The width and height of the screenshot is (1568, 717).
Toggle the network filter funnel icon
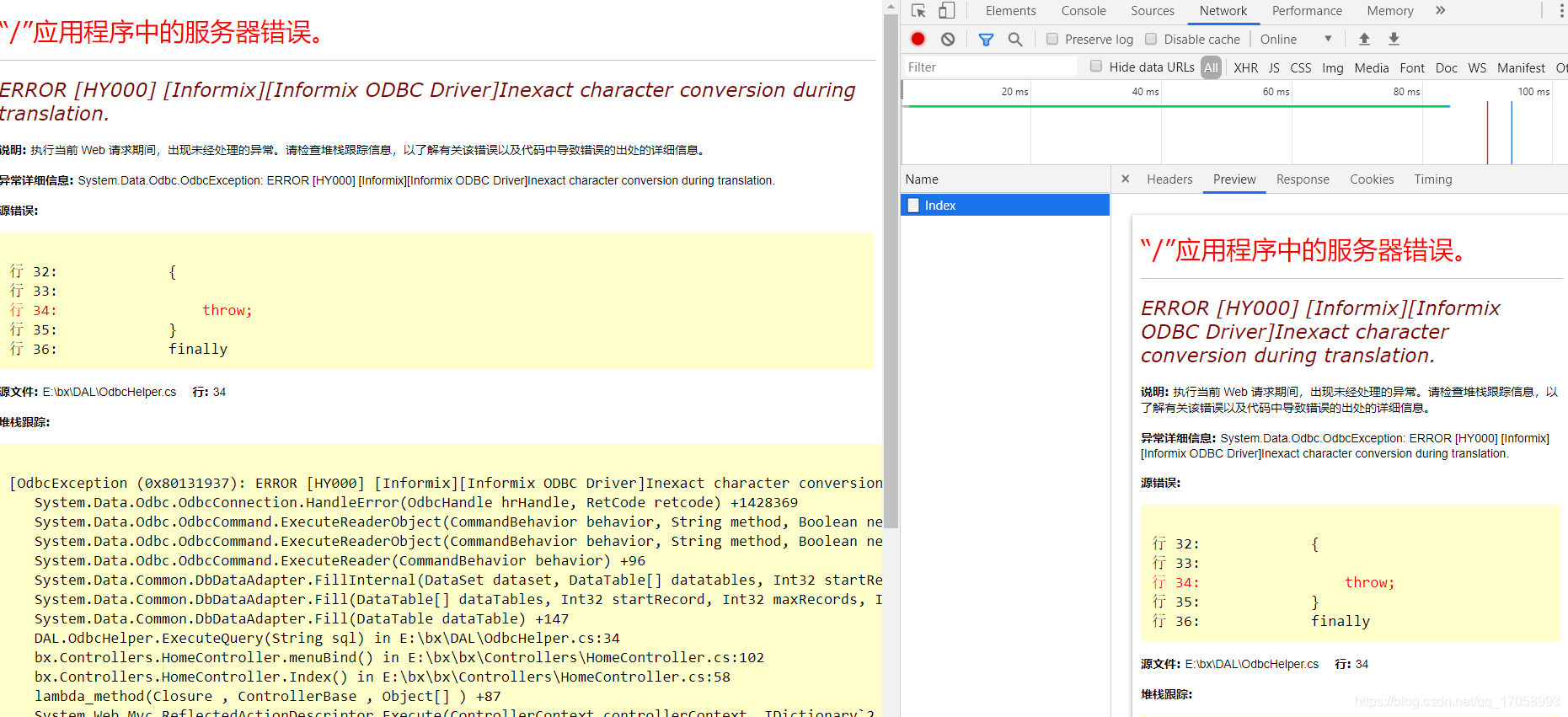click(x=986, y=40)
